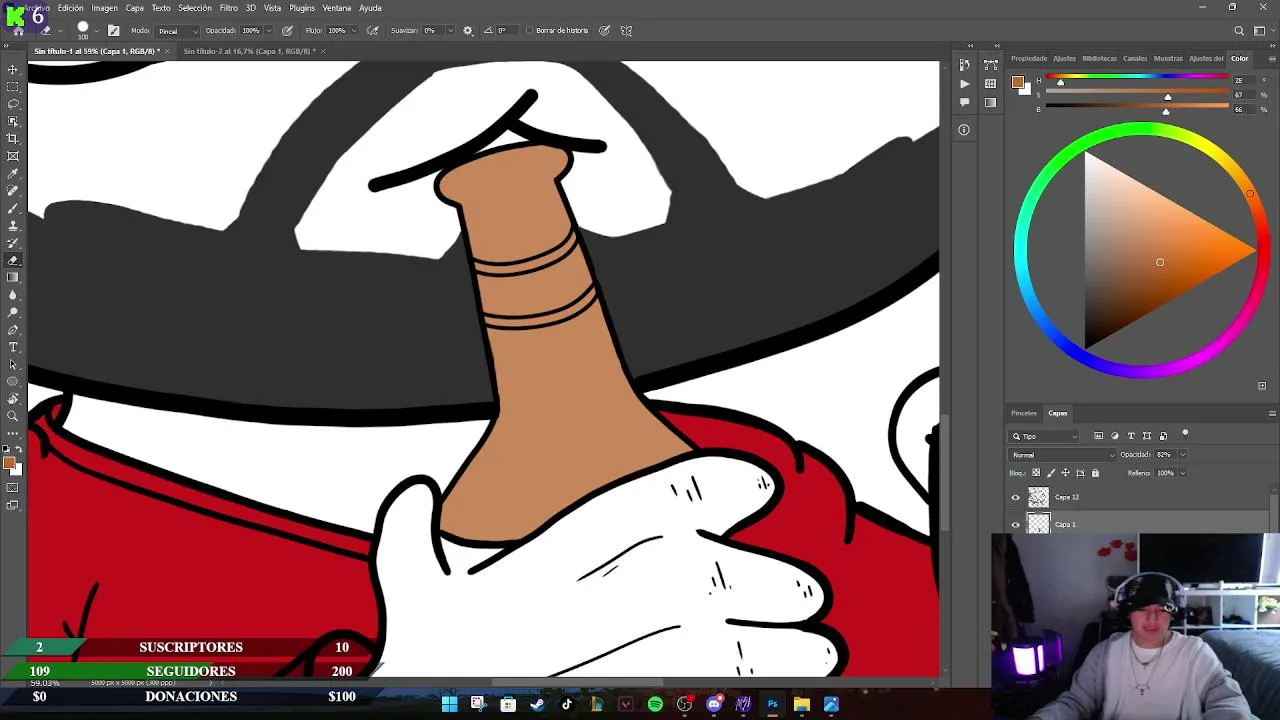Switch to the Bibliotecas tab
The image size is (1280, 720).
click(1100, 58)
